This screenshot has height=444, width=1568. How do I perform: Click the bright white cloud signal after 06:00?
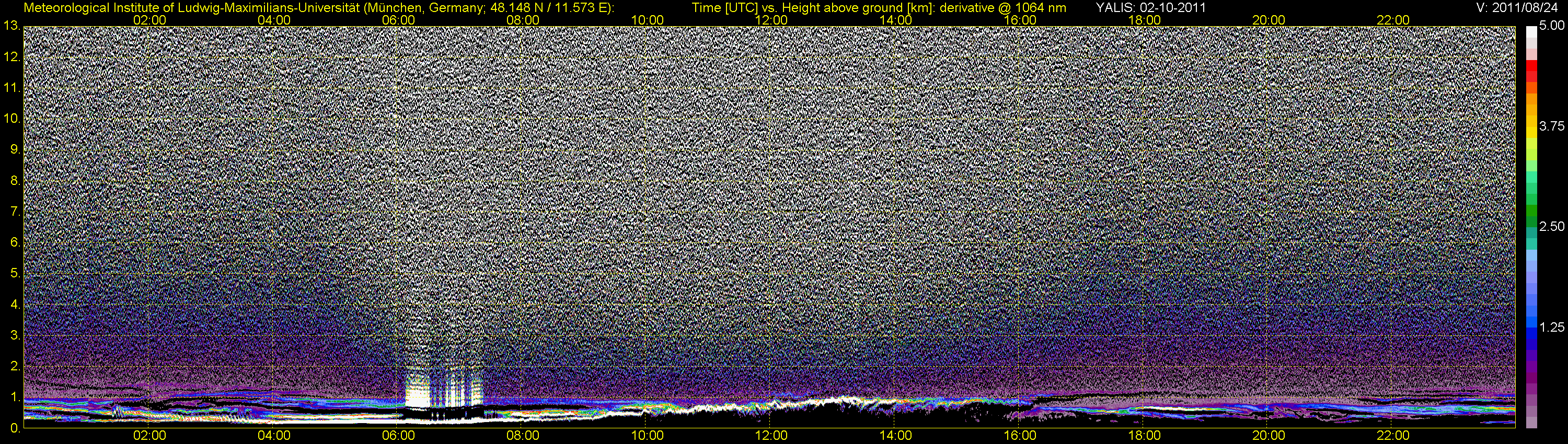point(418,394)
